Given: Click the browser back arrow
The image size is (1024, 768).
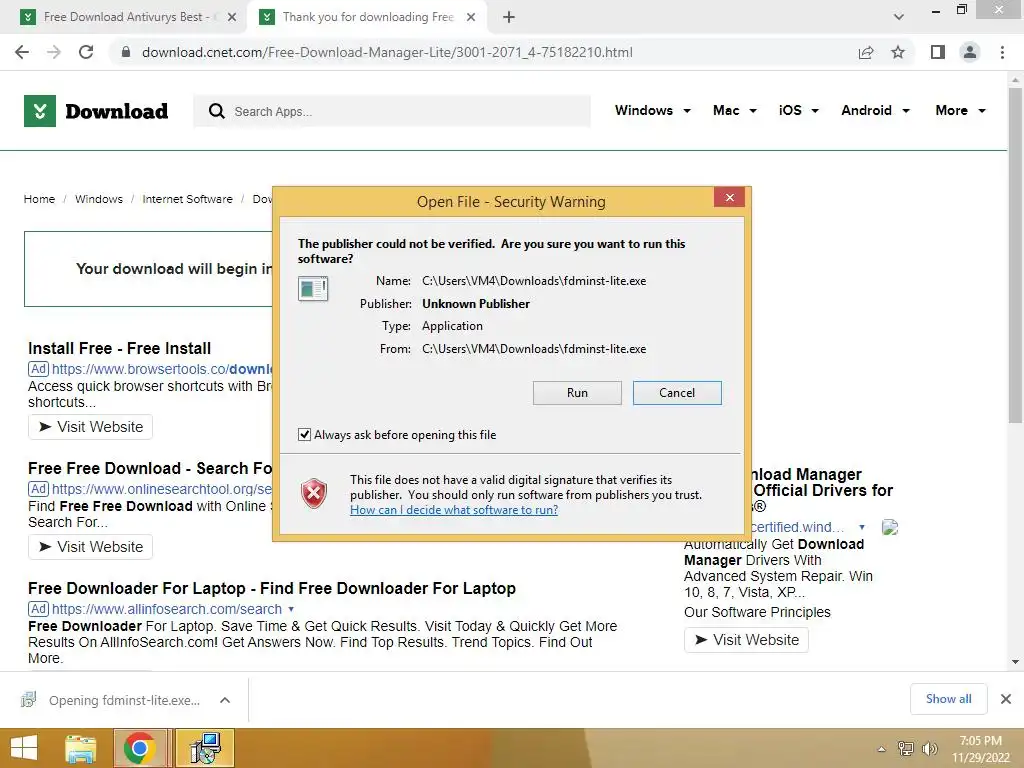Looking at the screenshot, I should coord(22,52).
